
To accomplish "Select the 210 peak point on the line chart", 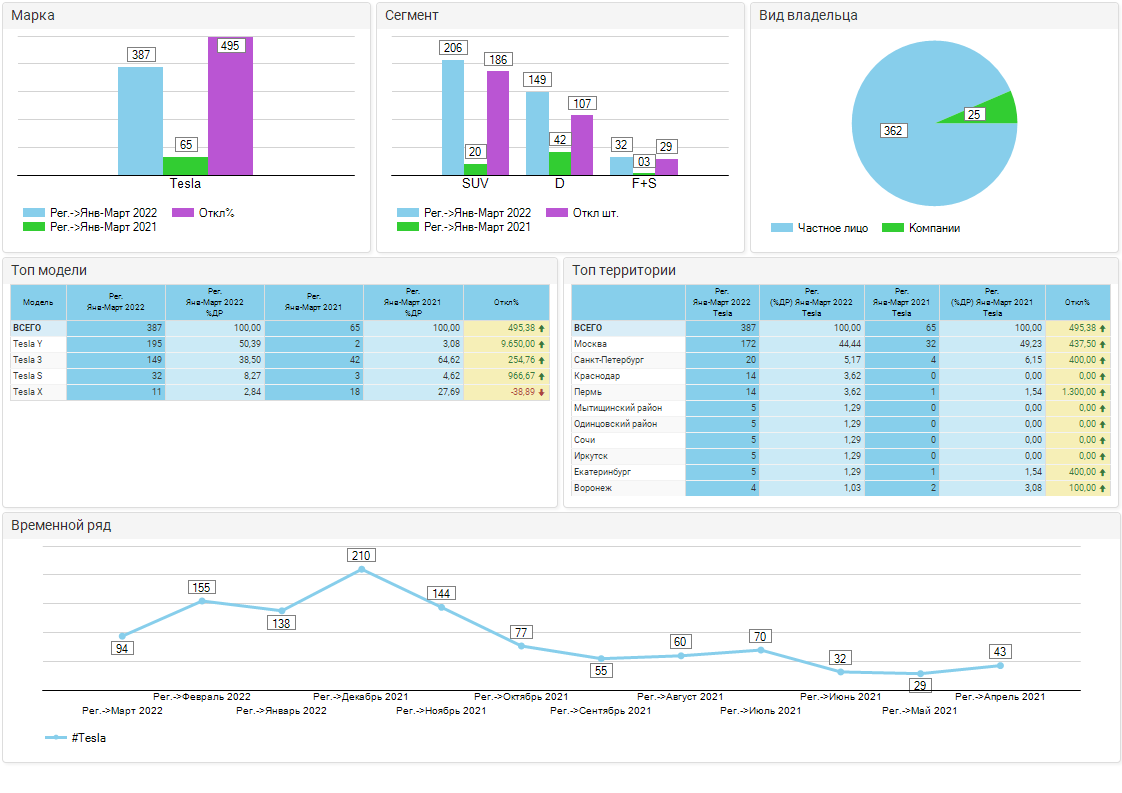I will [361, 570].
